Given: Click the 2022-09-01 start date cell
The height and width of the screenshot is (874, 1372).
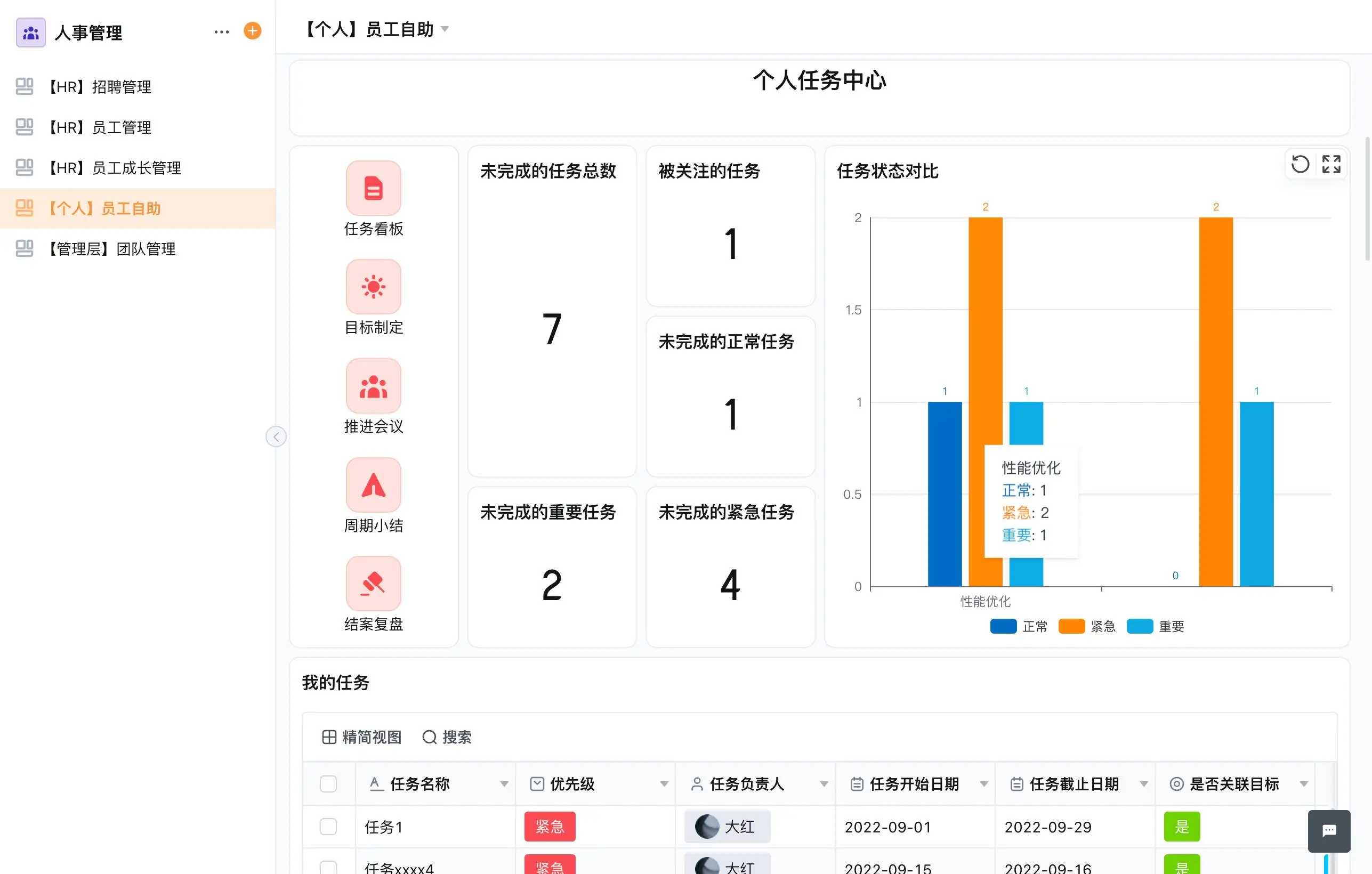Looking at the screenshot, I should coord(915,827).
